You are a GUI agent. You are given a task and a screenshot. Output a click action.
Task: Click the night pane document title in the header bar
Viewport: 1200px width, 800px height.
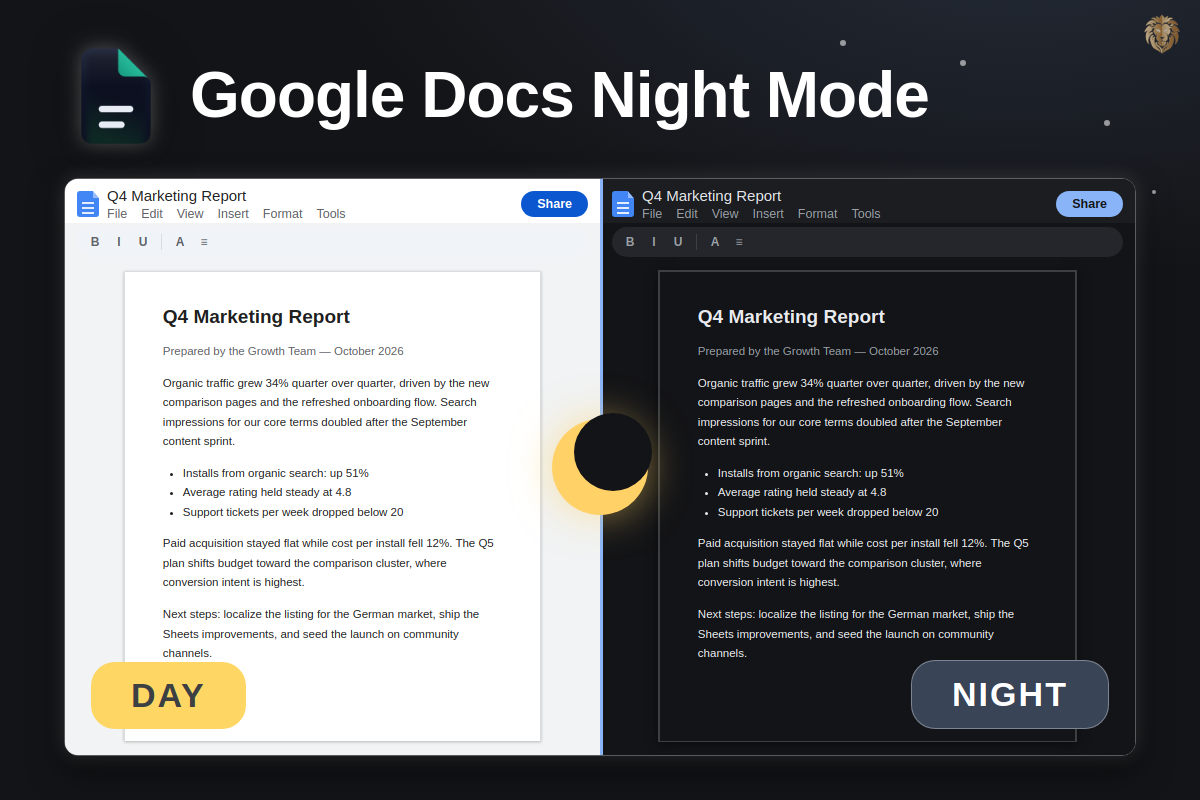(x=712, y=196)
